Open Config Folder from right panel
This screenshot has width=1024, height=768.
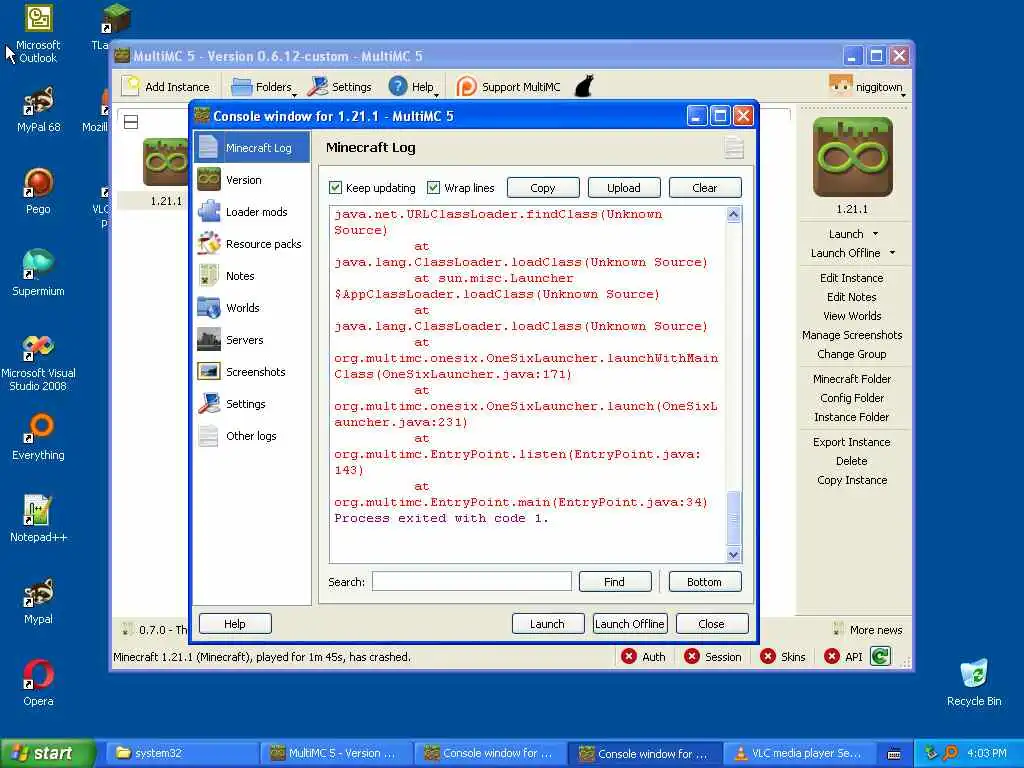click(x=852, y=397)
